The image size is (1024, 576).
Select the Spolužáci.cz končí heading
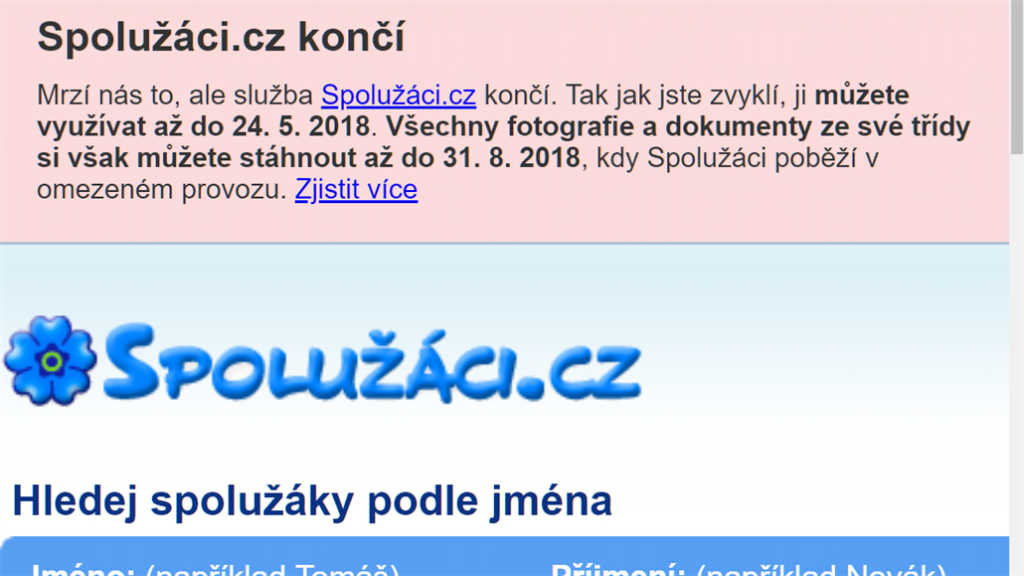[x=221, y=37]
